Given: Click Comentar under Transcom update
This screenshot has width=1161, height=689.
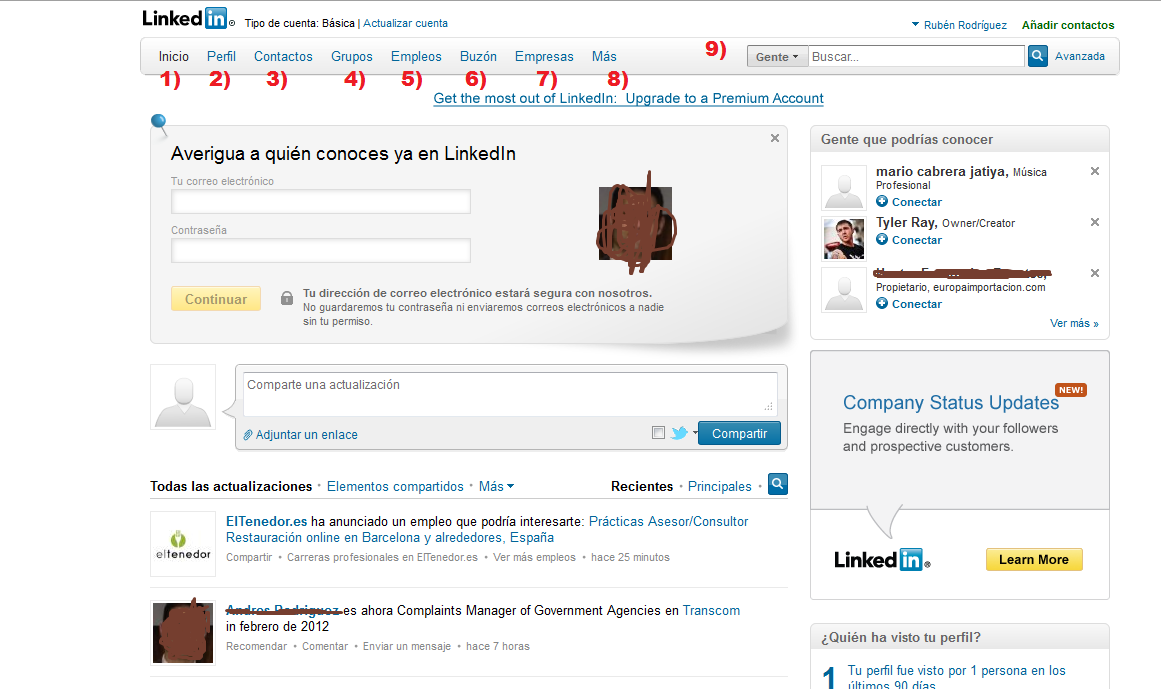Looking at the screenshot, I should [325, 646].
